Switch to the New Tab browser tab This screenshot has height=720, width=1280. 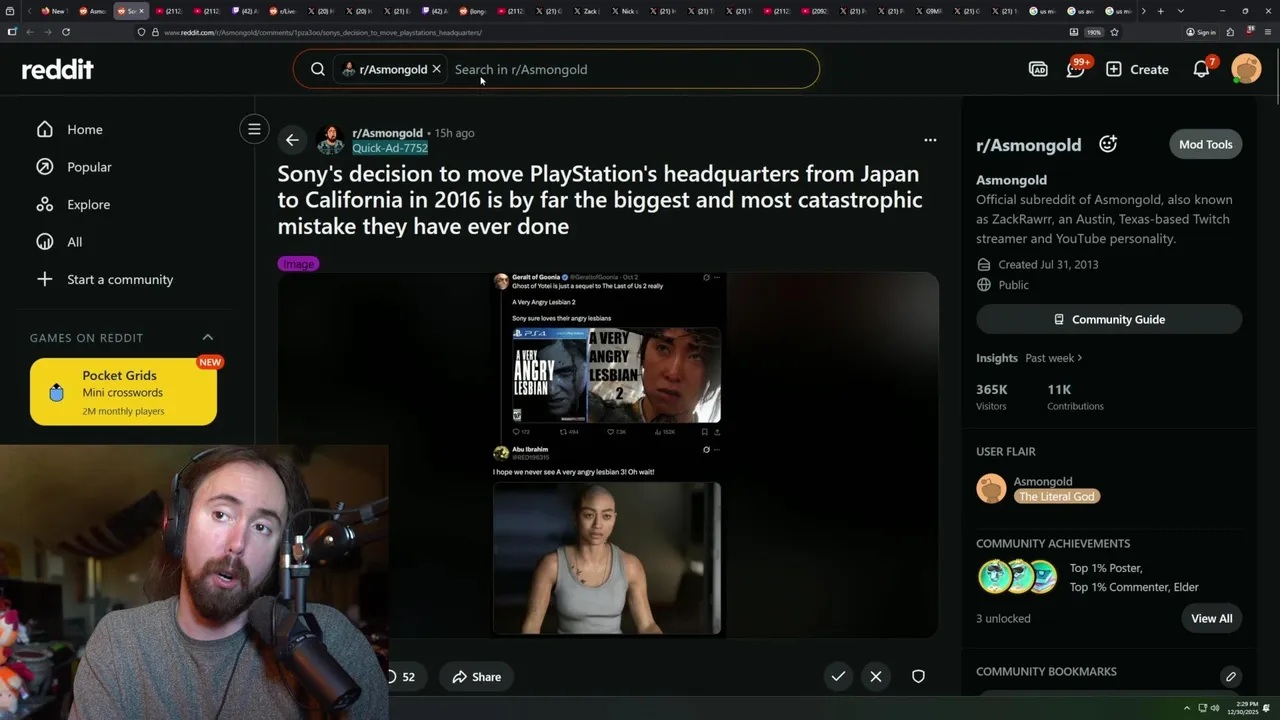53,11
